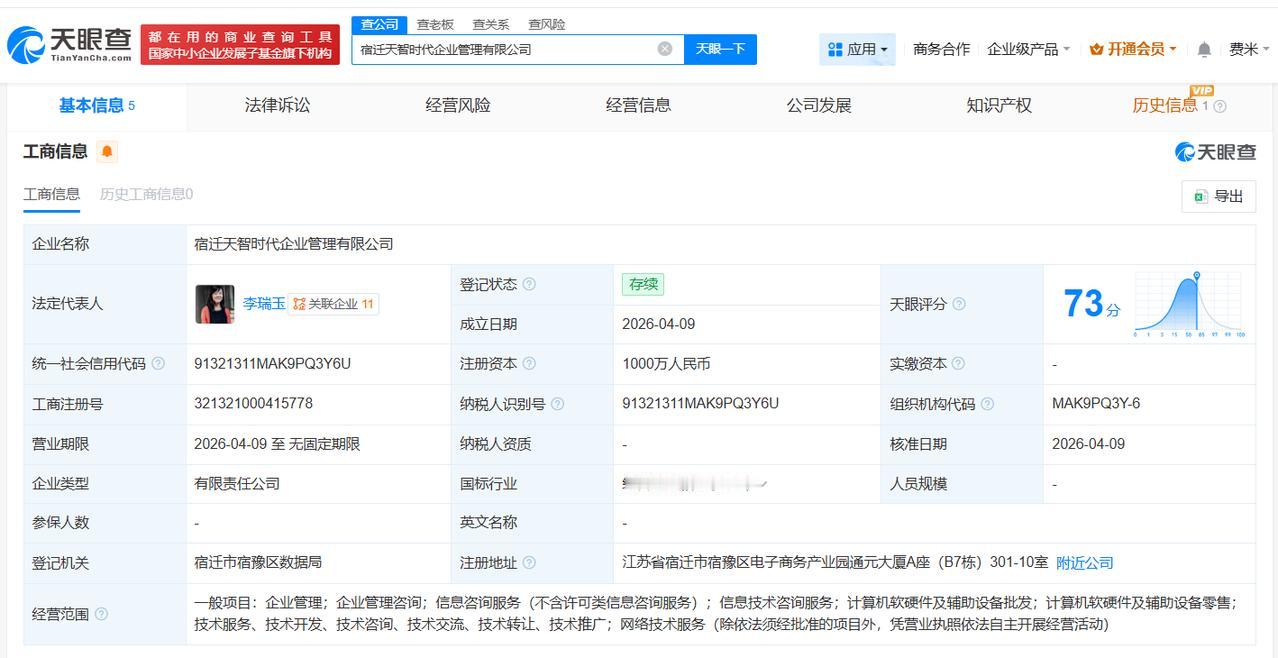
Task: Expand the 应用 dropdown menu
Action: (857, 49)
